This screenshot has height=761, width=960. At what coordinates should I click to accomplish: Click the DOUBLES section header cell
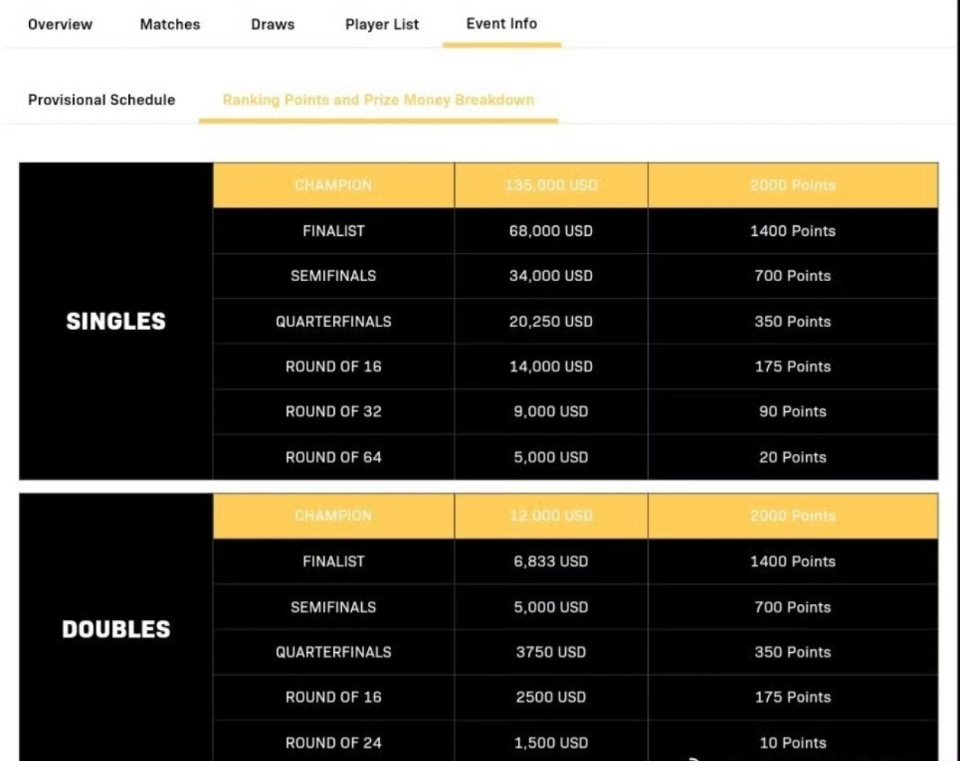(116, 629)
